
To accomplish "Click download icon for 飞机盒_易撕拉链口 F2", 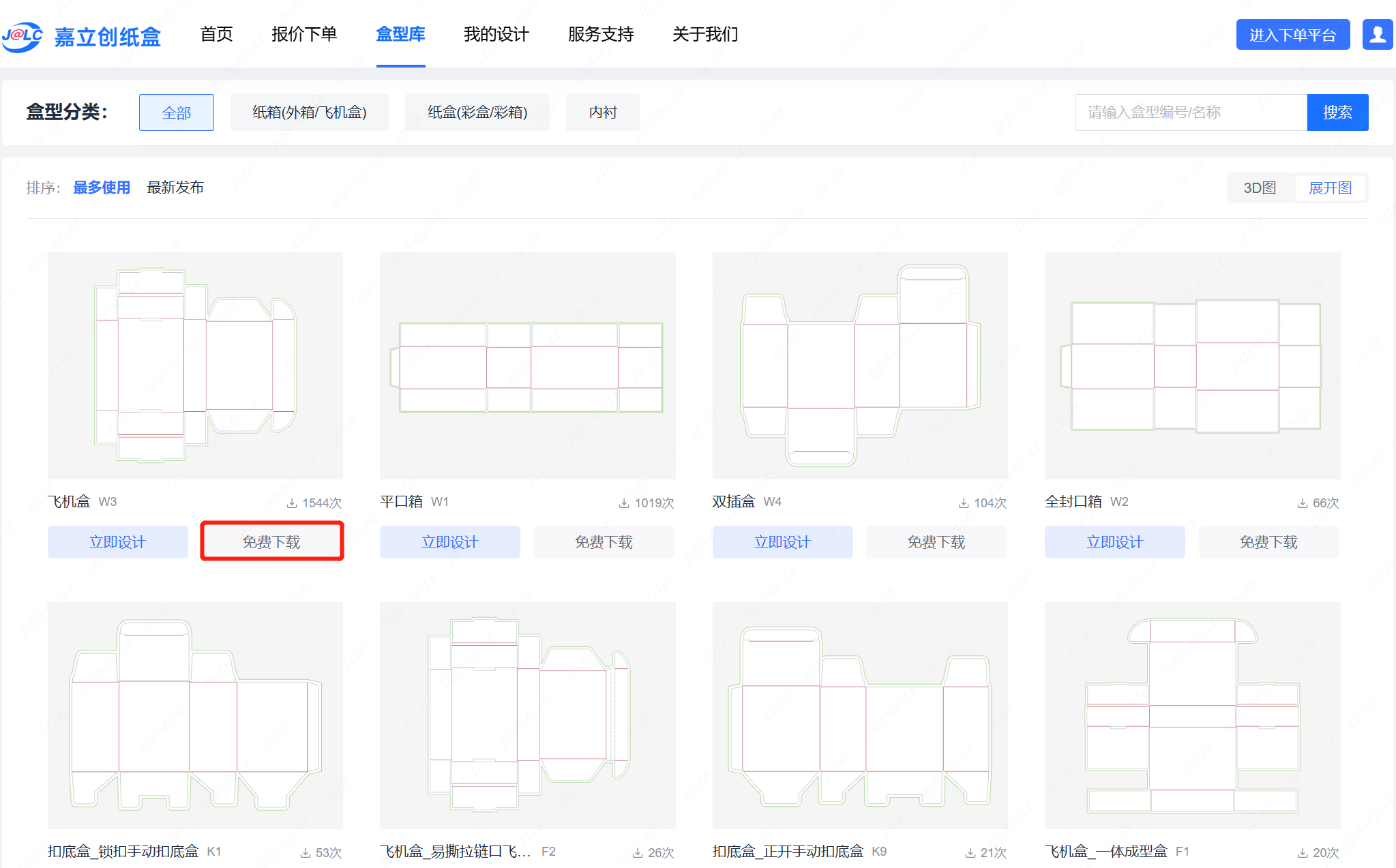I will 638,853.
